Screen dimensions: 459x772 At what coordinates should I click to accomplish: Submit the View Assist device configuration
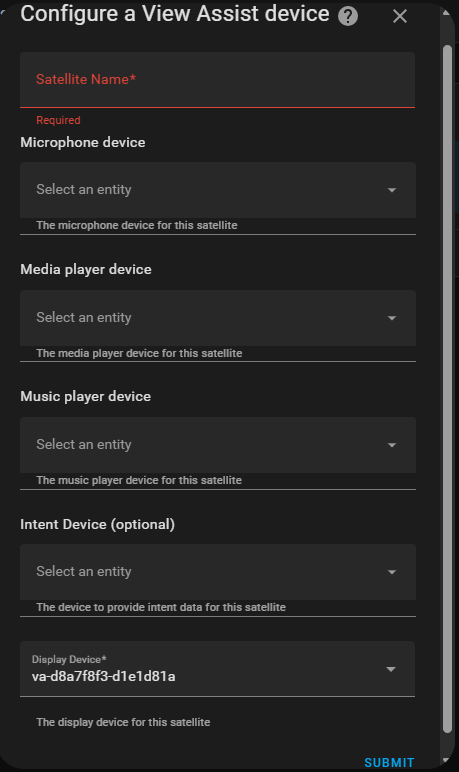pyautogui.click(x=389, y=762)
